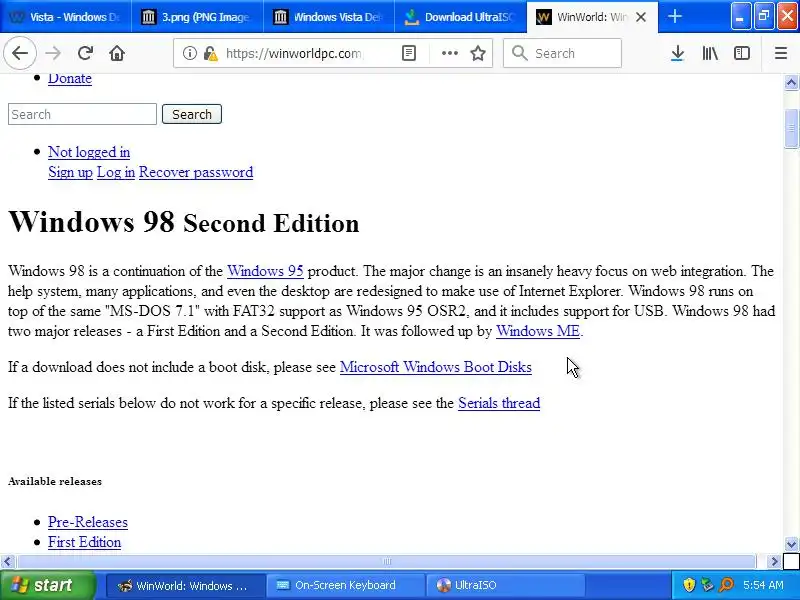Open the Firefox home page
This screenshot has height=600, width=800.
(x=117, y=53)
